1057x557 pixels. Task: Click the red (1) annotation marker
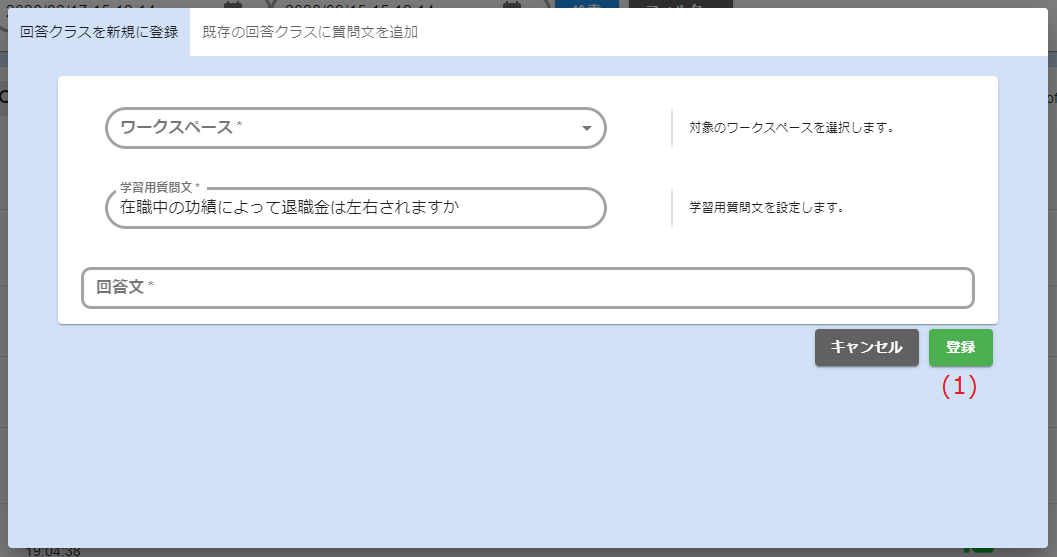[x=959, y=387]
